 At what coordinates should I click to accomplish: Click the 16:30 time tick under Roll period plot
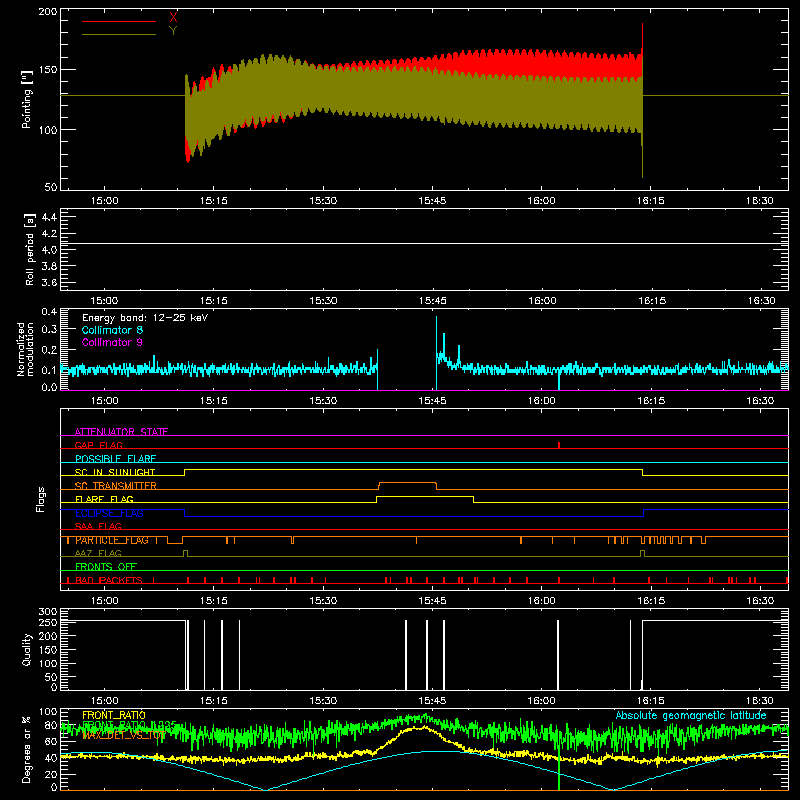[761, 301]
